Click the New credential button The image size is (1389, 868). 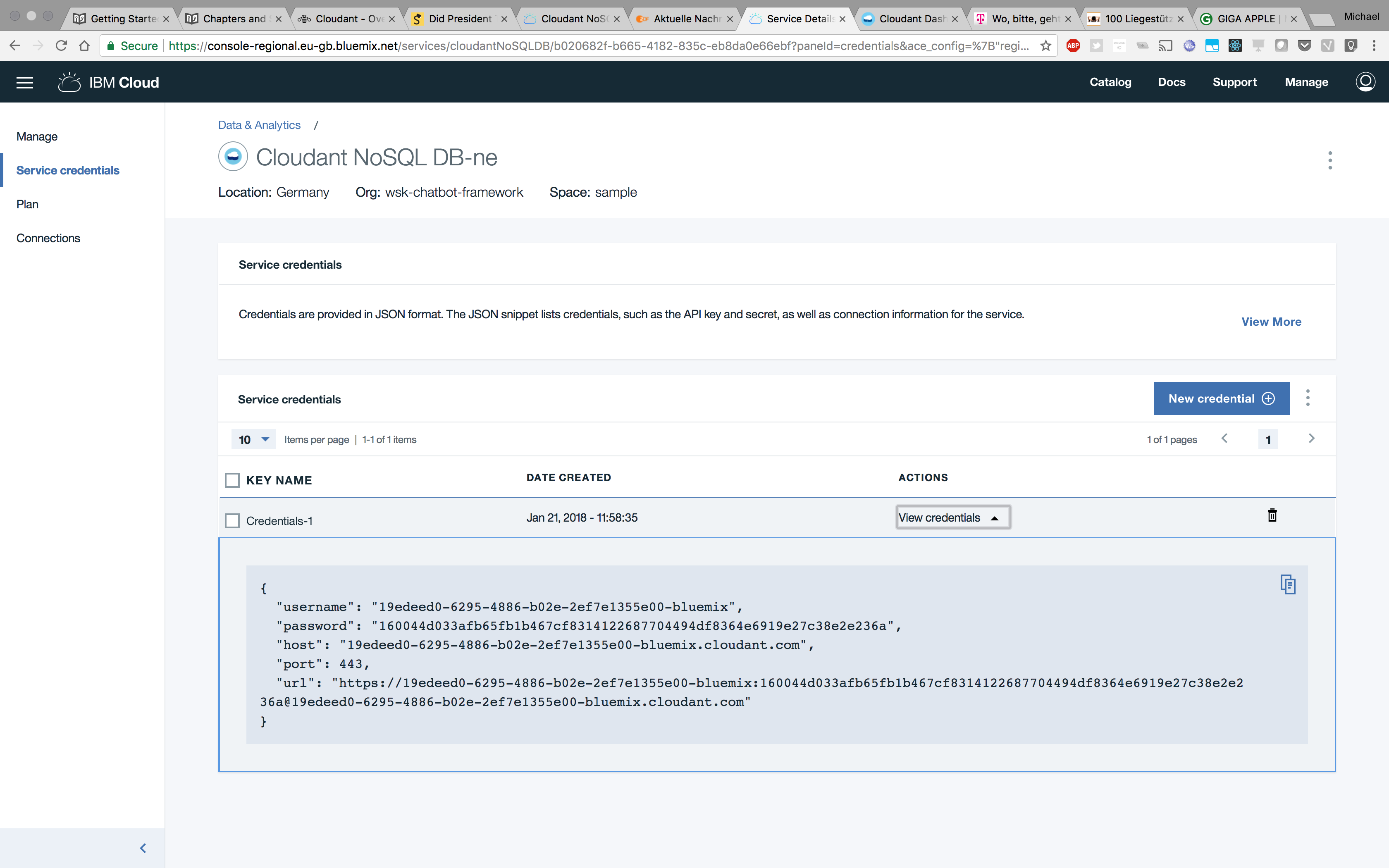pyautogui.click(x=1222, y=398)
